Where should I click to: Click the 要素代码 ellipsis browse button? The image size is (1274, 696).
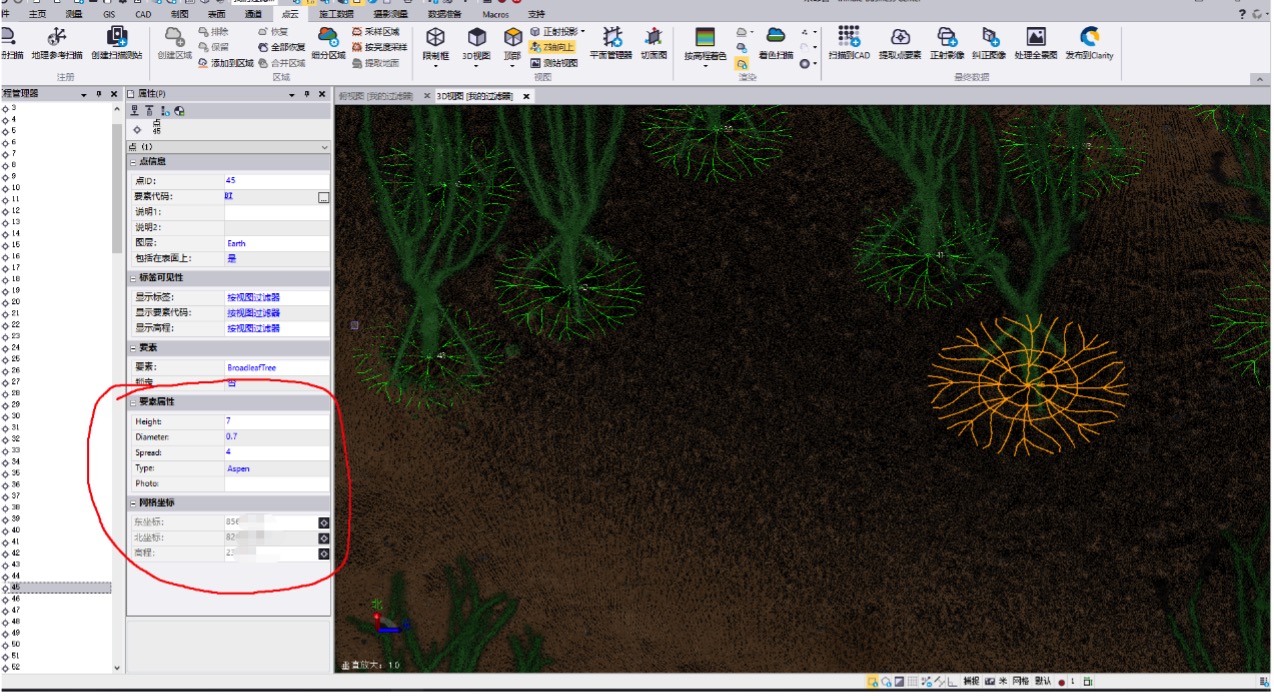323,198
